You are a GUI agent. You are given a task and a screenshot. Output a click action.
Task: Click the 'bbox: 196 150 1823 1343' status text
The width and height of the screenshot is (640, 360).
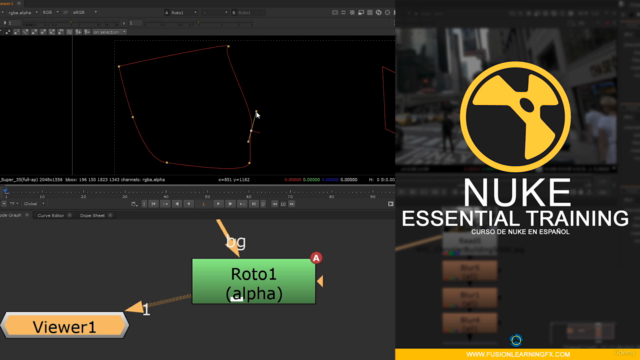click(92, 180)
